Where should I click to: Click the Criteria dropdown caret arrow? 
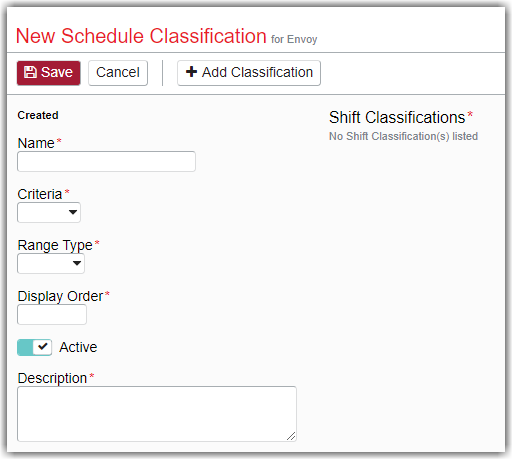[73, 212]
